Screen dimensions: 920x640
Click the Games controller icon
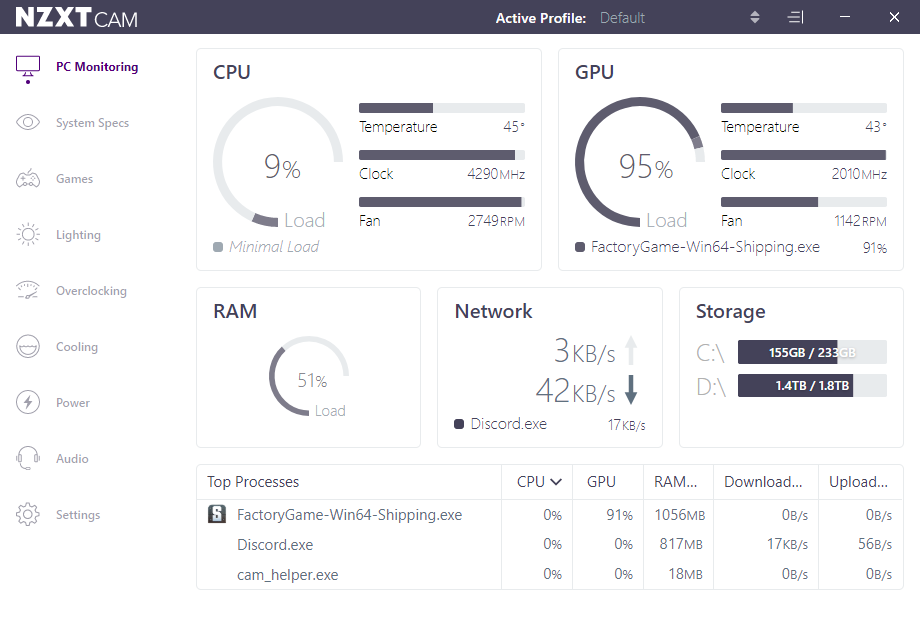28,179
